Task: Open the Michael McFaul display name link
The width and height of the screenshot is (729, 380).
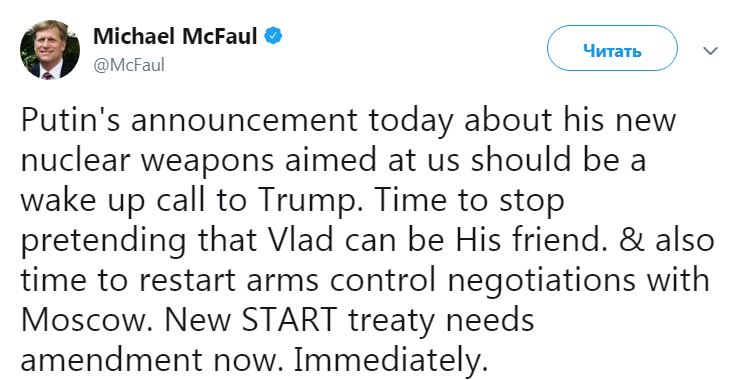Action: 175,36
